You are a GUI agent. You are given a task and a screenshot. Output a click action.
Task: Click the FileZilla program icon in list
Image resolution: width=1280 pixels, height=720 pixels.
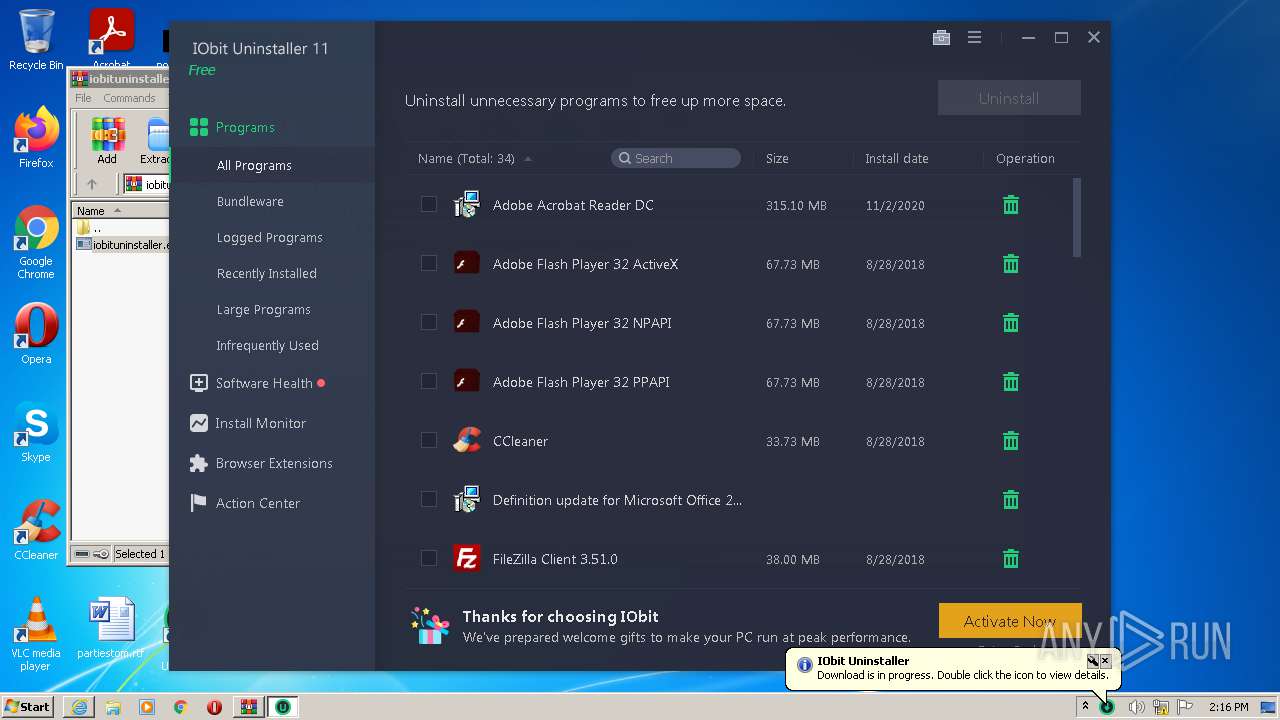tap(467, 558)
